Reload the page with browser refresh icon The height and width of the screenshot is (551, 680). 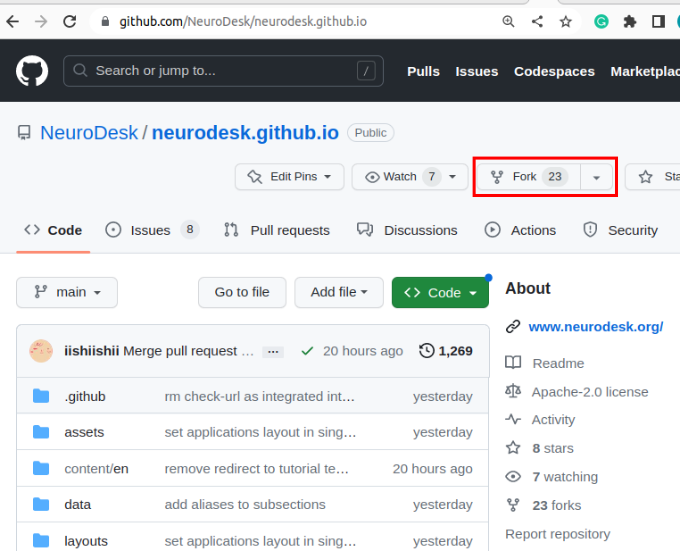(x=69, y=21)
